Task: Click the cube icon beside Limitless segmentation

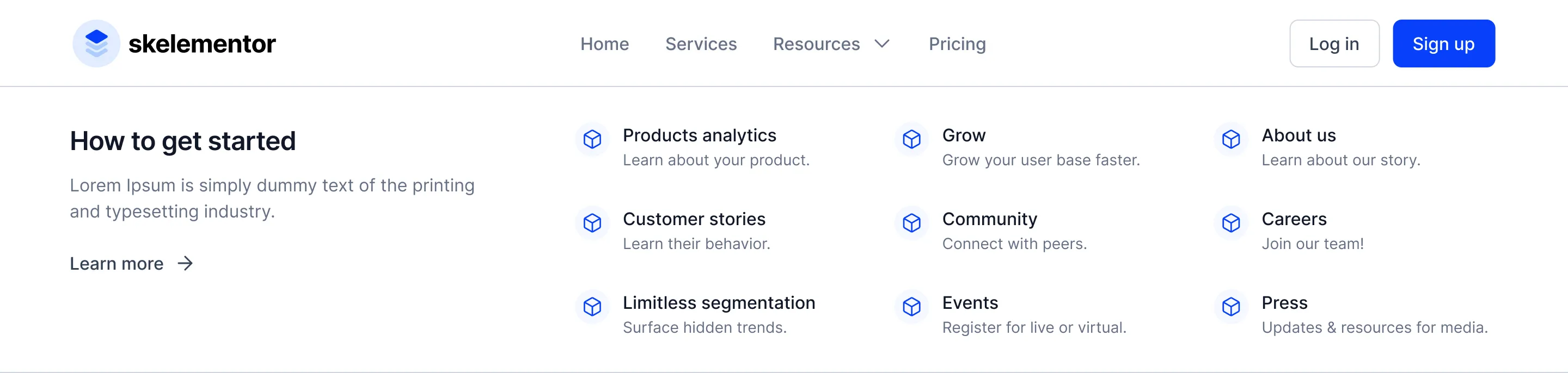Action: pyautogui.click(x=592, y=307)
